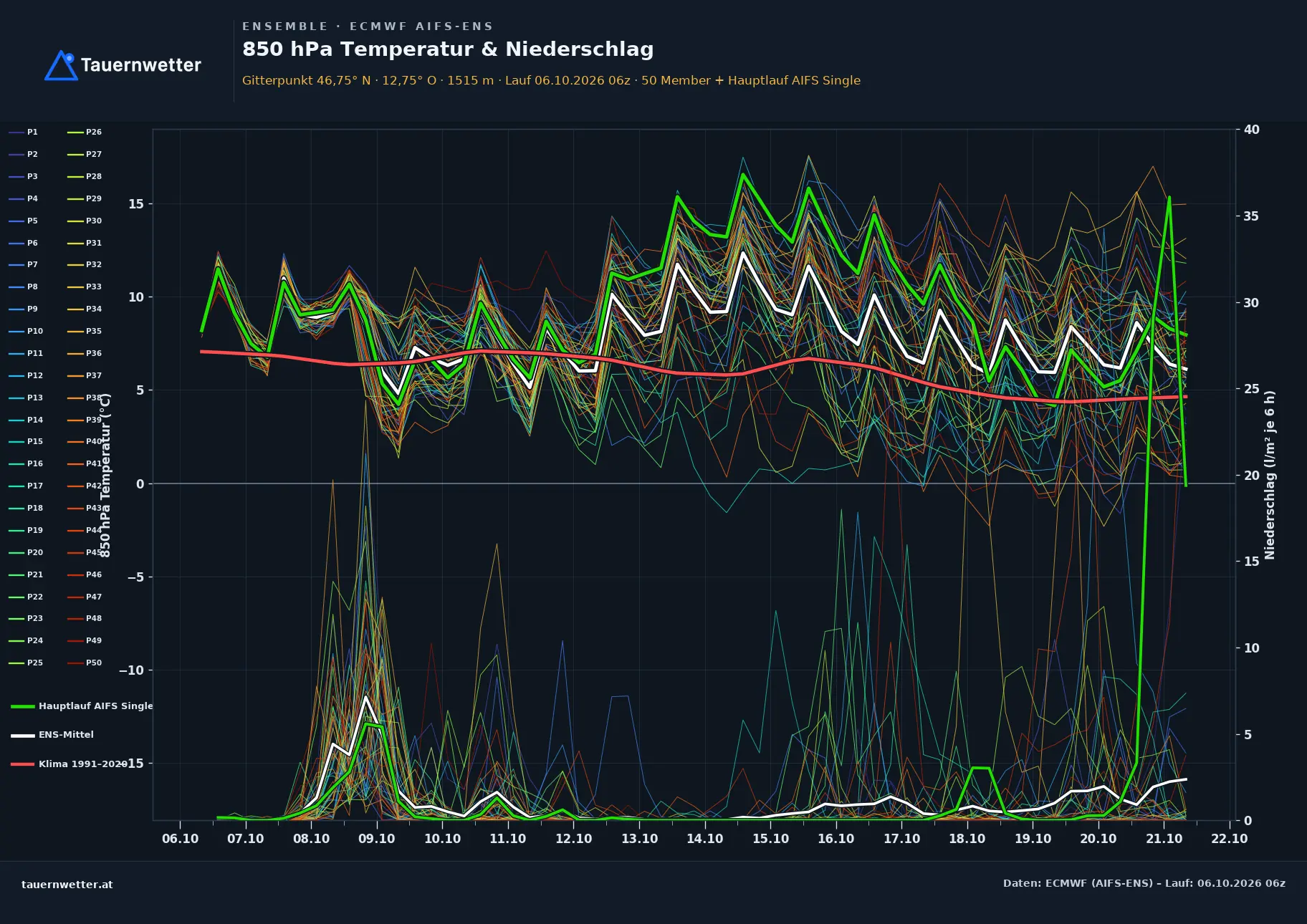Click the vertical 'Niederschlag (l/m² je 6 h)' axis title
Viewport: 1307px width, 924px height.
tap(1270, 475)
